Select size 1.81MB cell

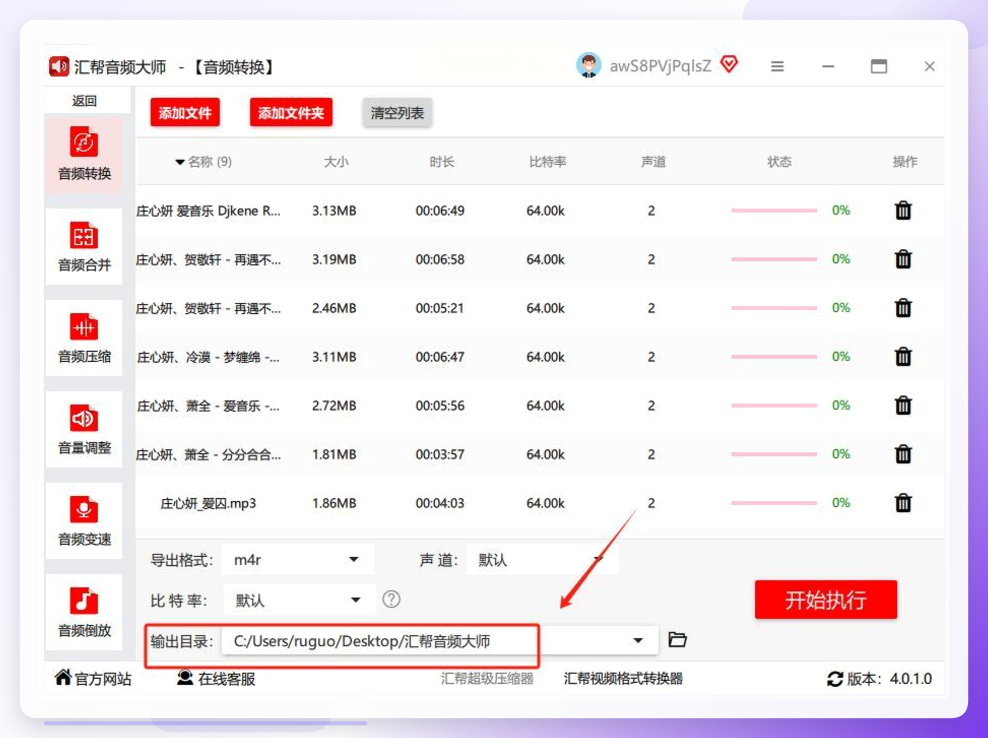(x=334, y=454)
